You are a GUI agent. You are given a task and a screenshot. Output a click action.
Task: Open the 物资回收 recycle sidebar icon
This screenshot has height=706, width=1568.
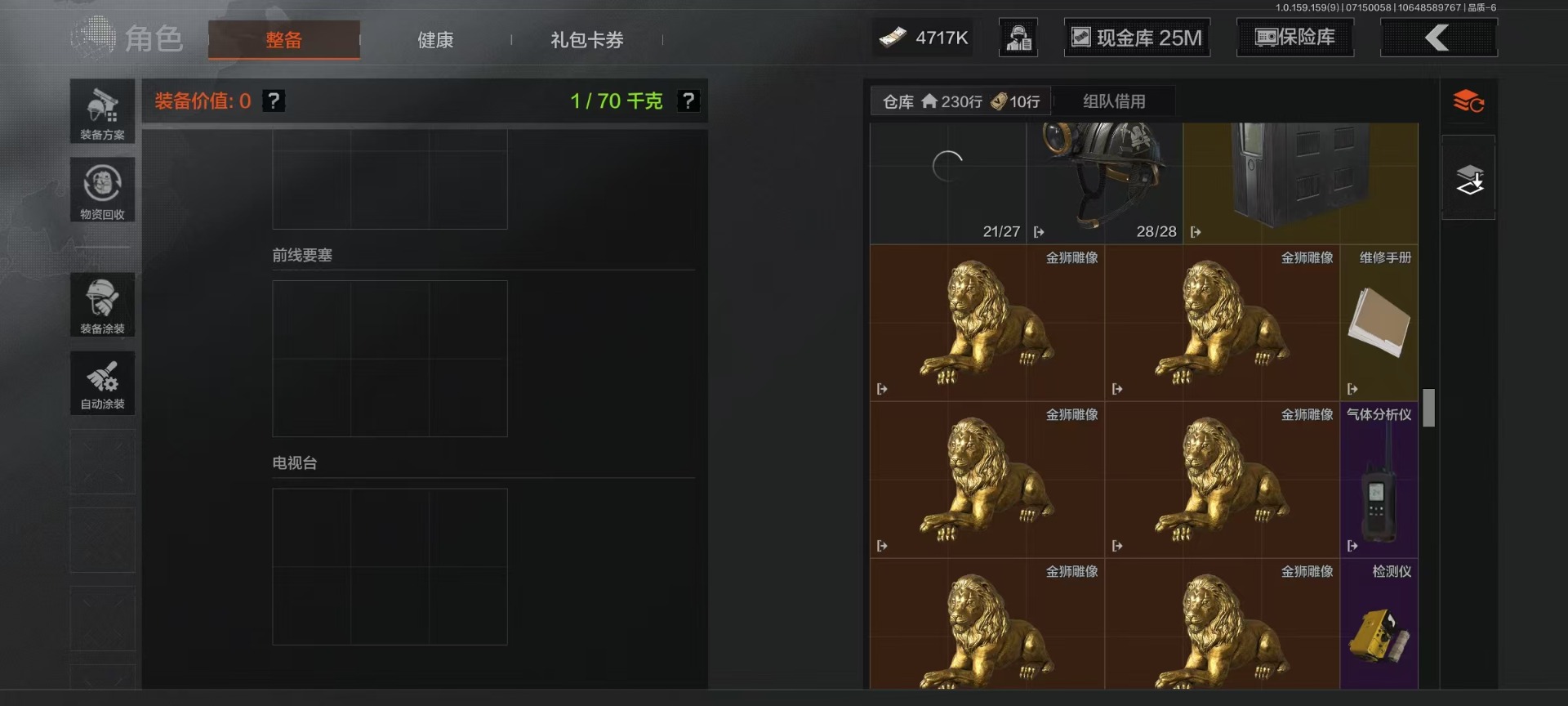[102, 190]
